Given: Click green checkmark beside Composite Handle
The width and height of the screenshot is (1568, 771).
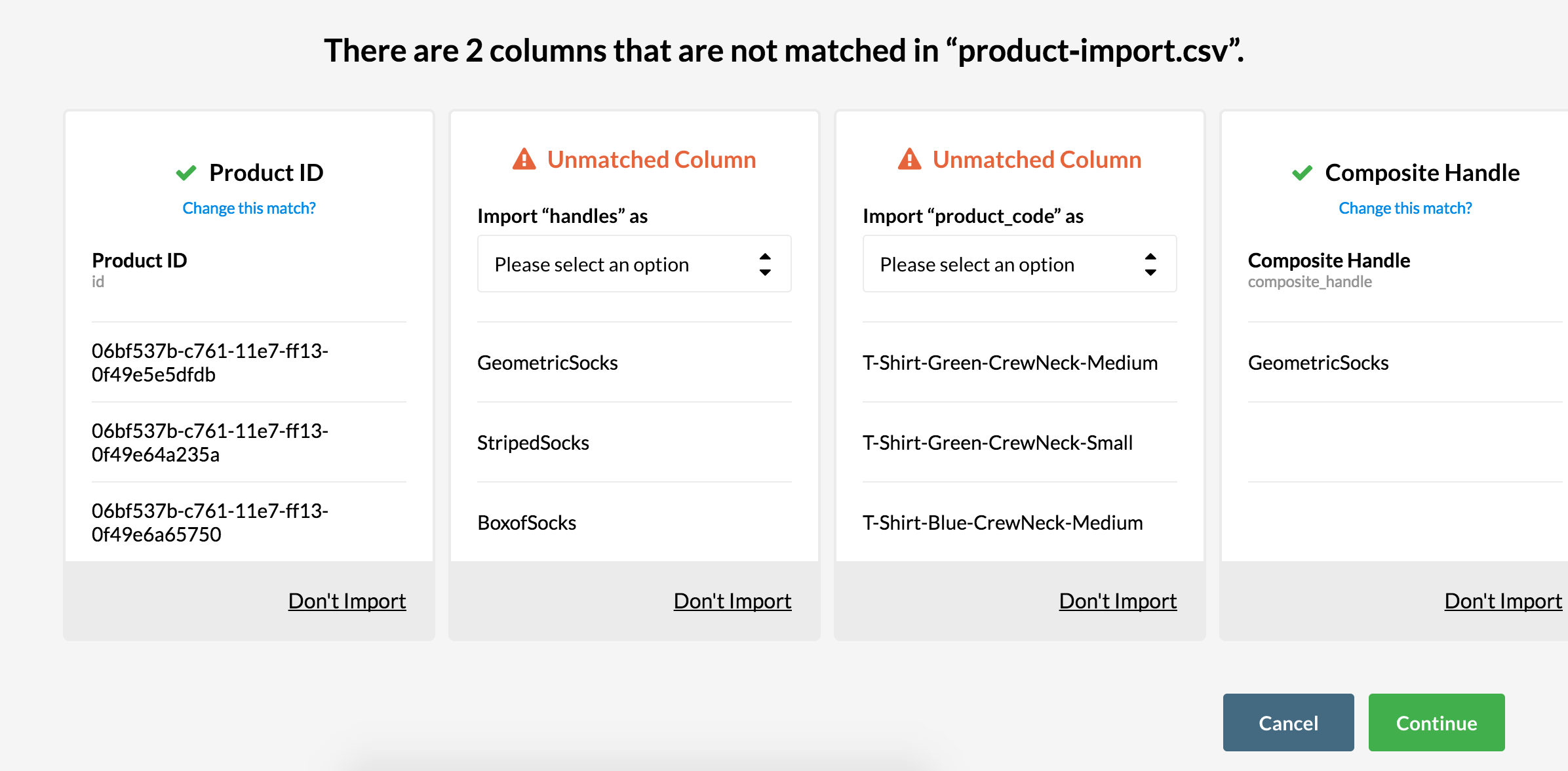Looking at the screenshot, I should tap(1302, 173).
